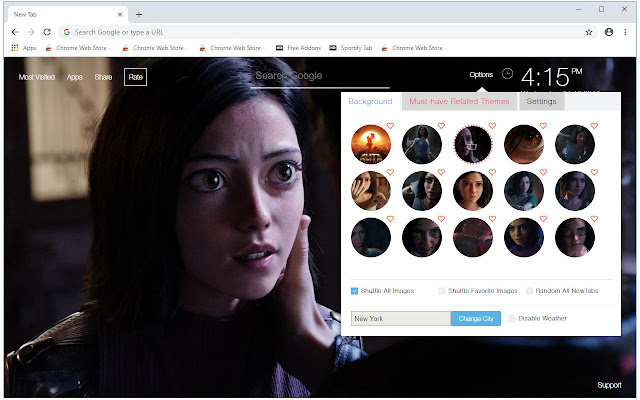Switch to the Background tab
This screenshot has width=640, height=400.
[370, 101]
